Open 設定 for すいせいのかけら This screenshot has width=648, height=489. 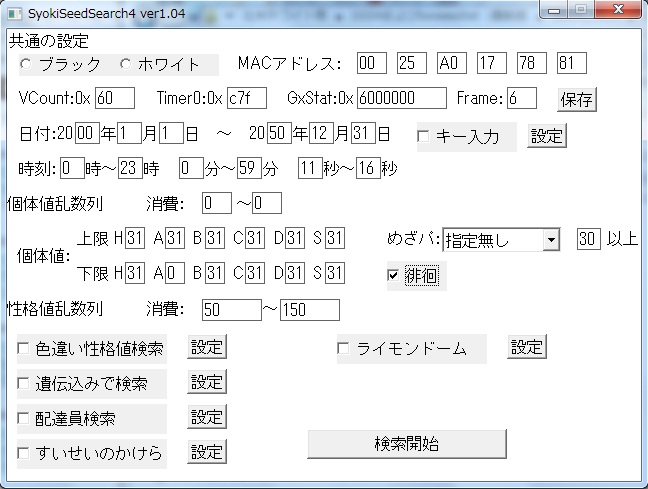tap(207, 452)
